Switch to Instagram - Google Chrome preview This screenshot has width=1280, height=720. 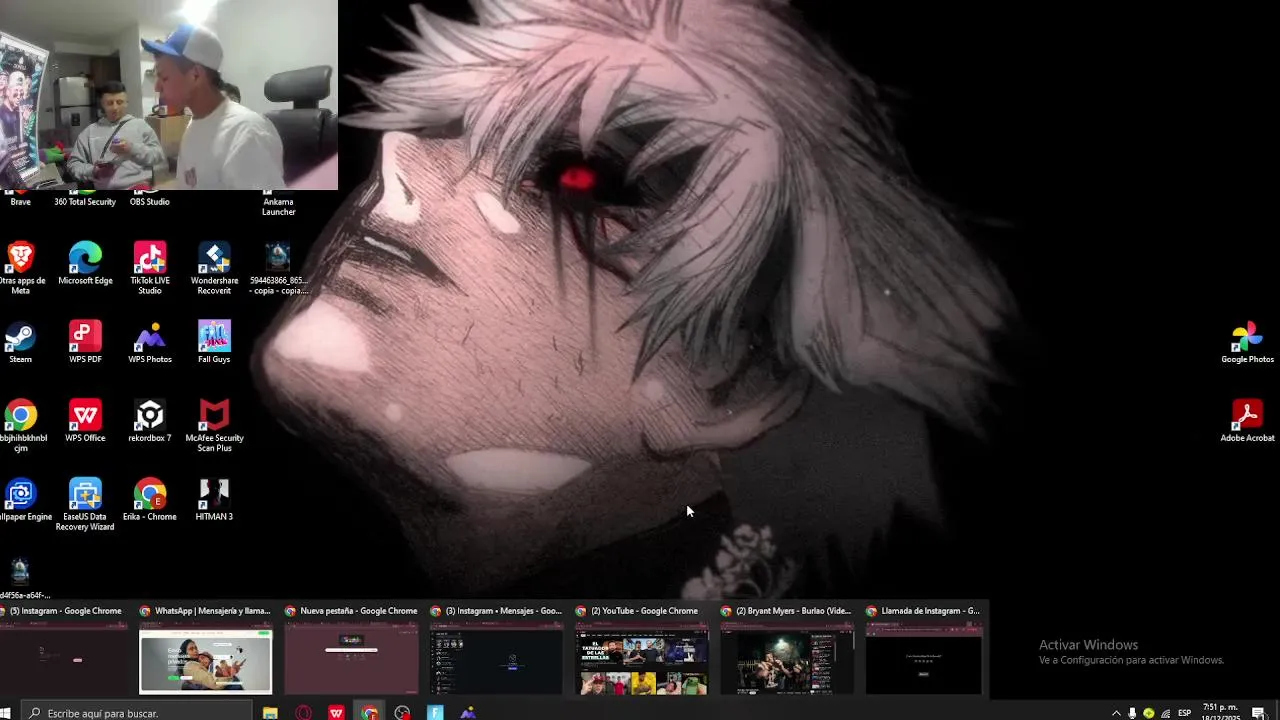coord(62,649)
